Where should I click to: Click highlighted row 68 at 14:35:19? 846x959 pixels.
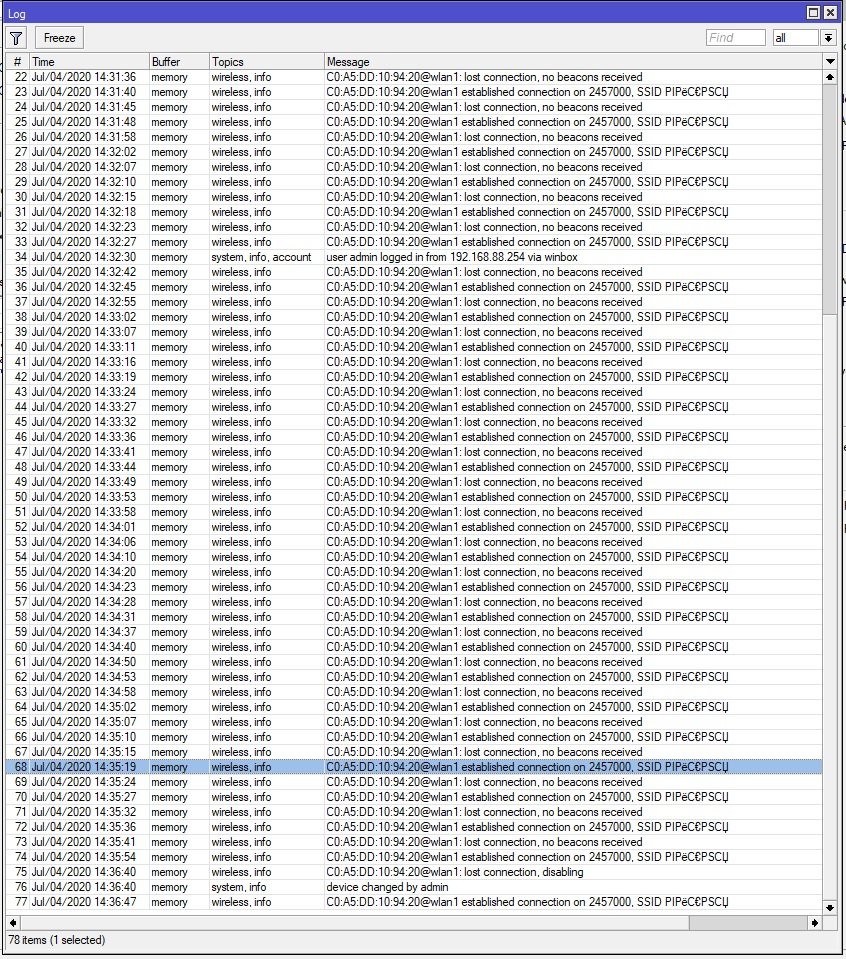point(414,767)
